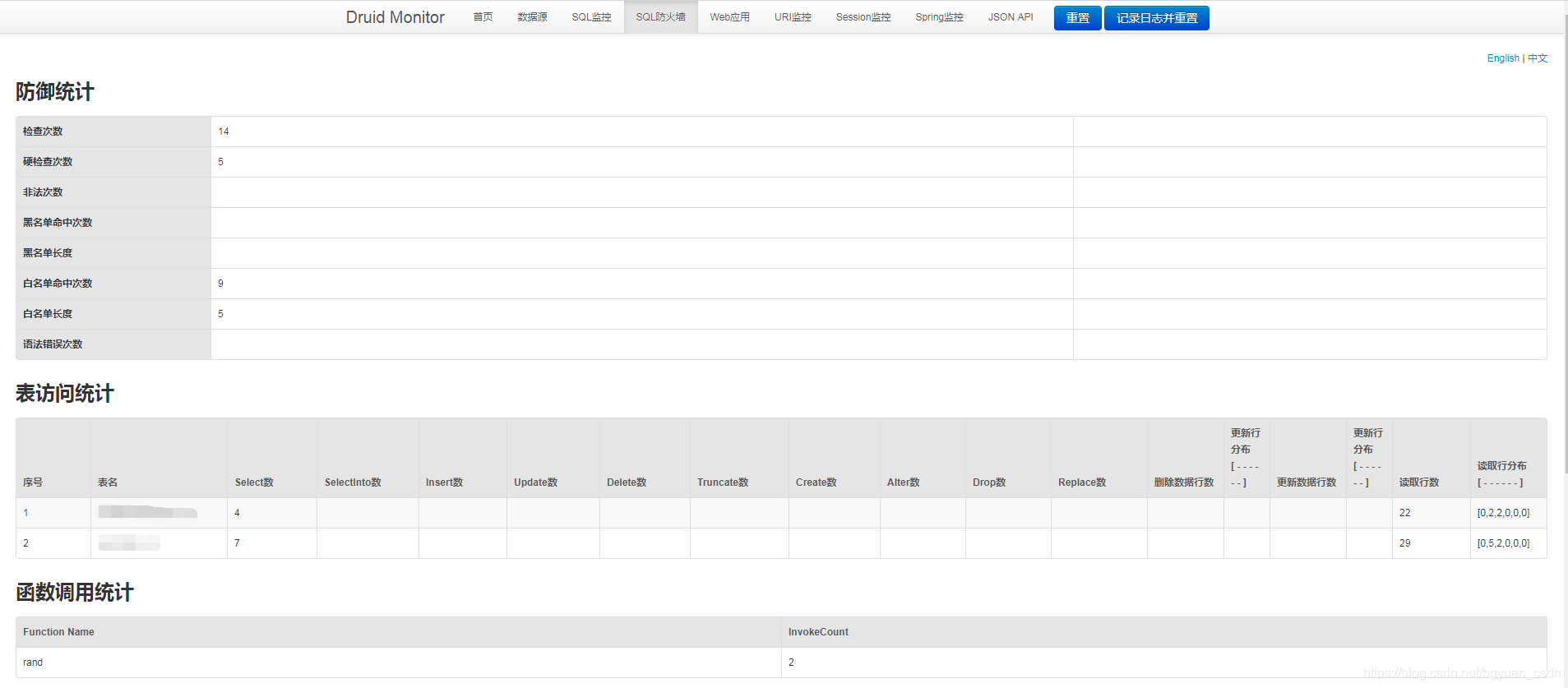Screen dimensions: 1568x688
Task: Click Select count 4 in row 1
Action: 237,513
